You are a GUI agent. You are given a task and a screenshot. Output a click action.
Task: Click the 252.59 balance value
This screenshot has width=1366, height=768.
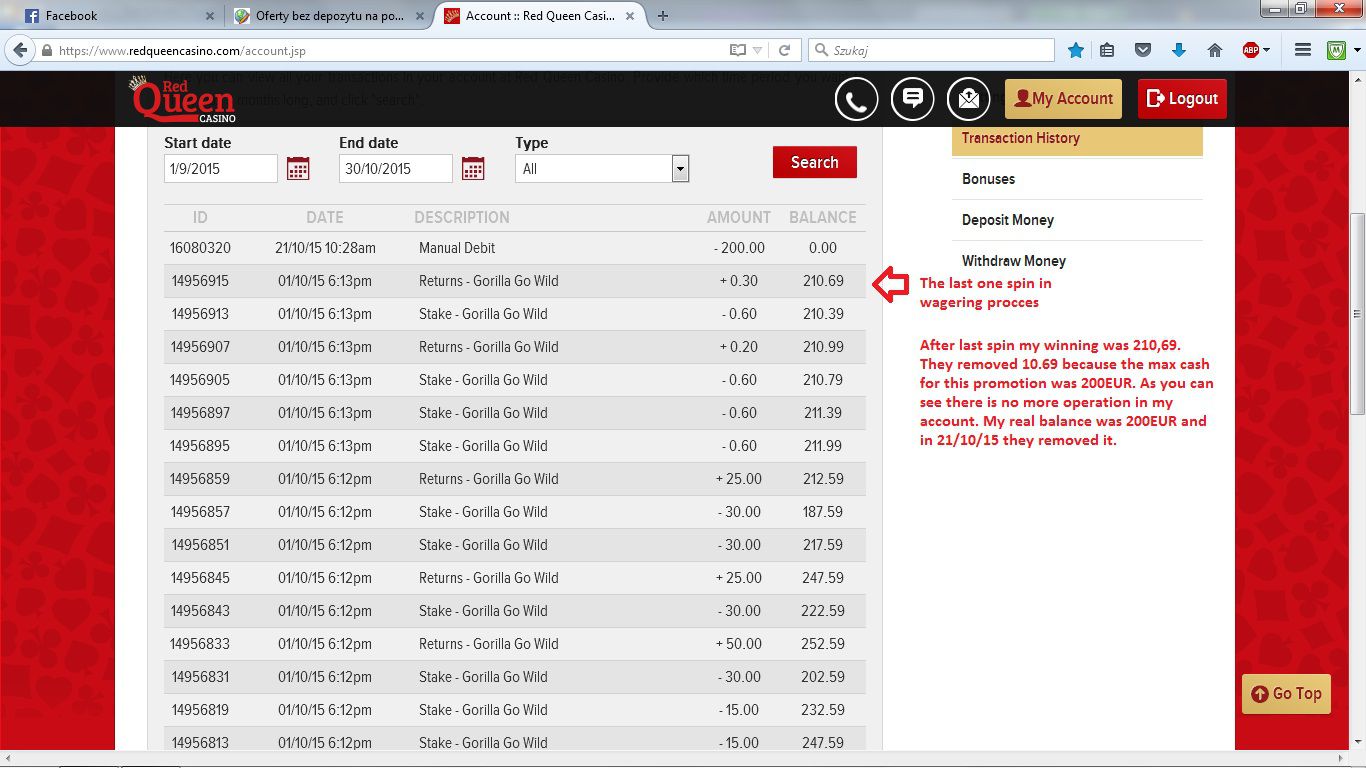click(x=823, y=644)
